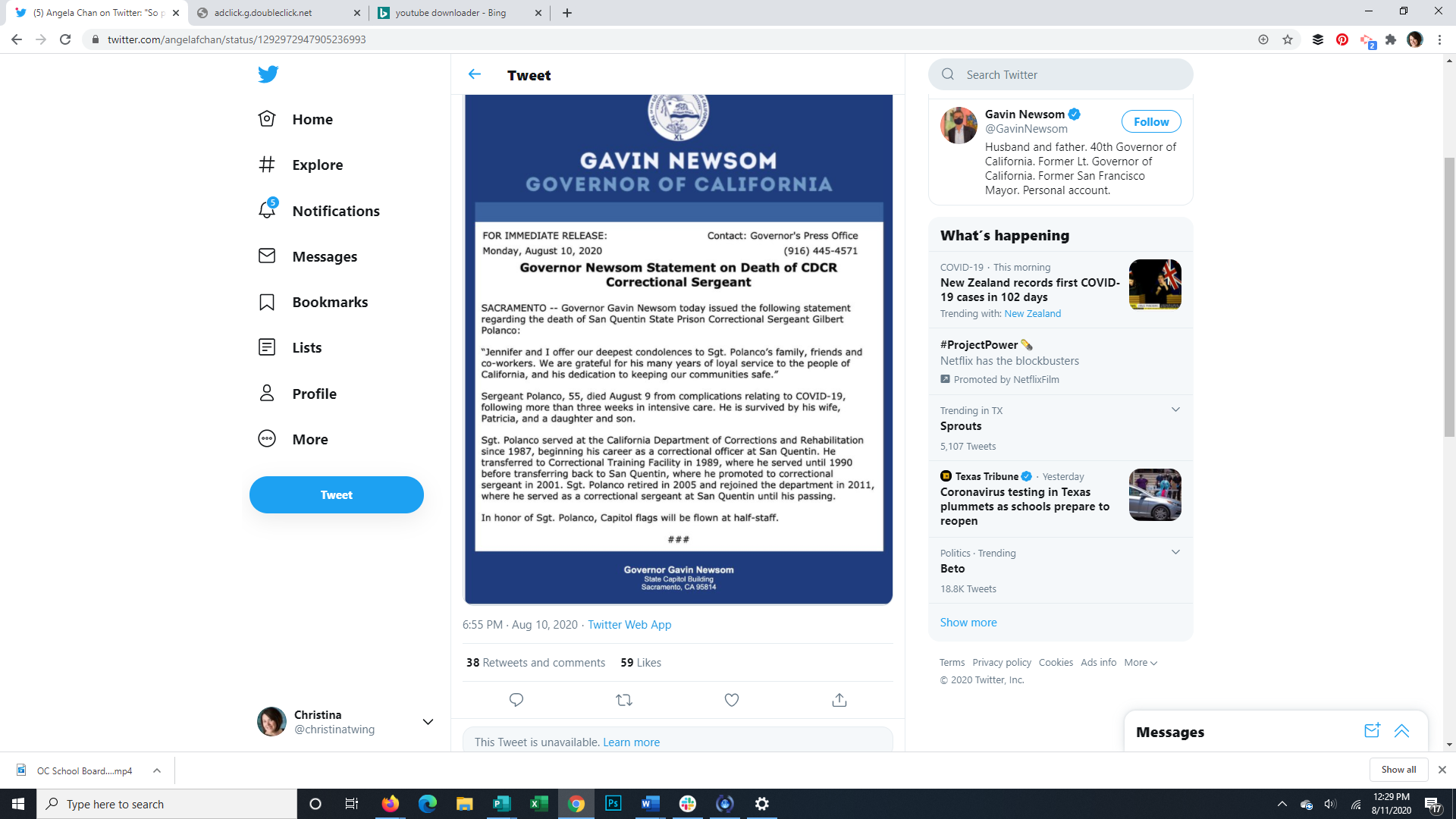This screenshot has width=1456, height=819.
Task: Expand the Messages drawer with the double chevron
Action: 1401,731
